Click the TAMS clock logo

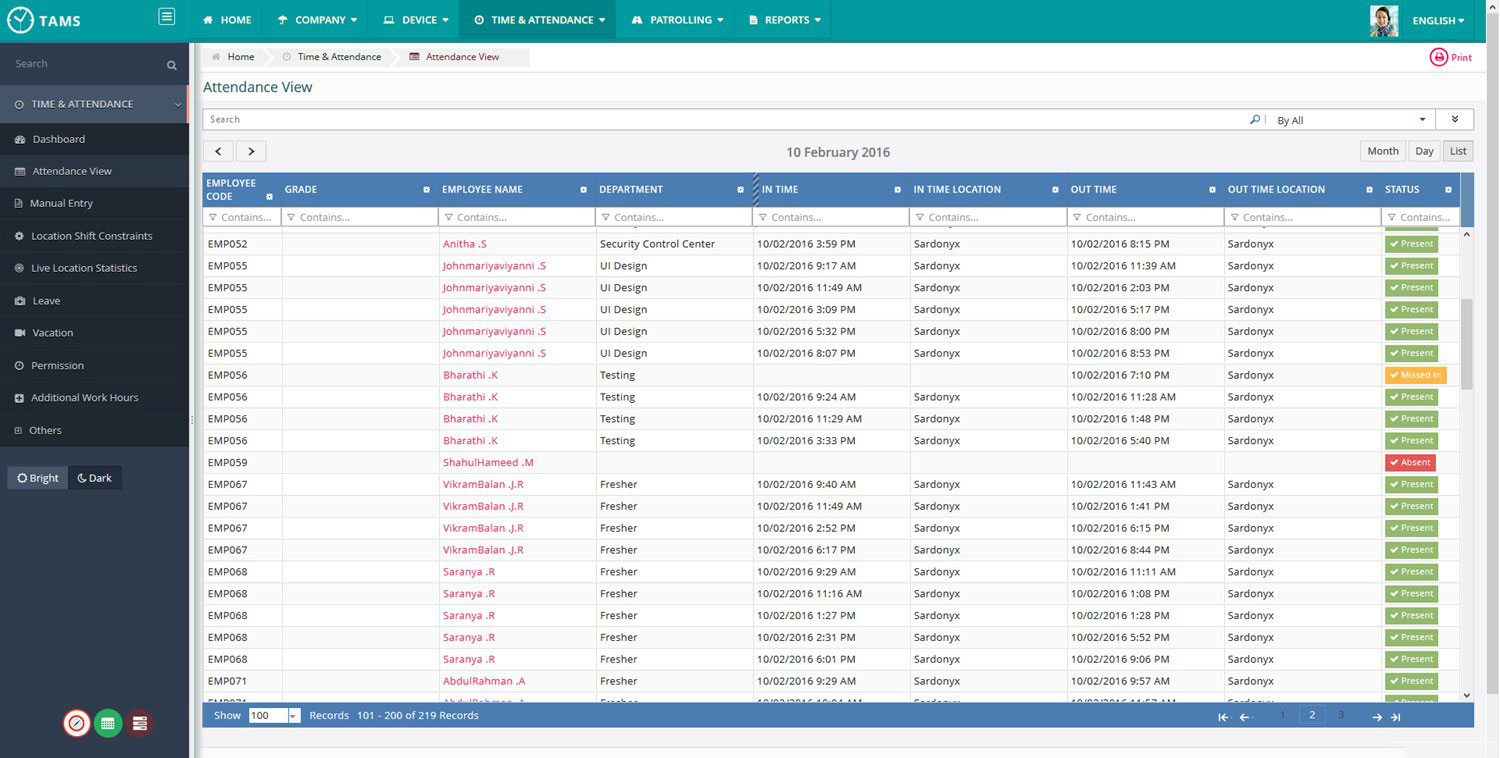[20, 20]
